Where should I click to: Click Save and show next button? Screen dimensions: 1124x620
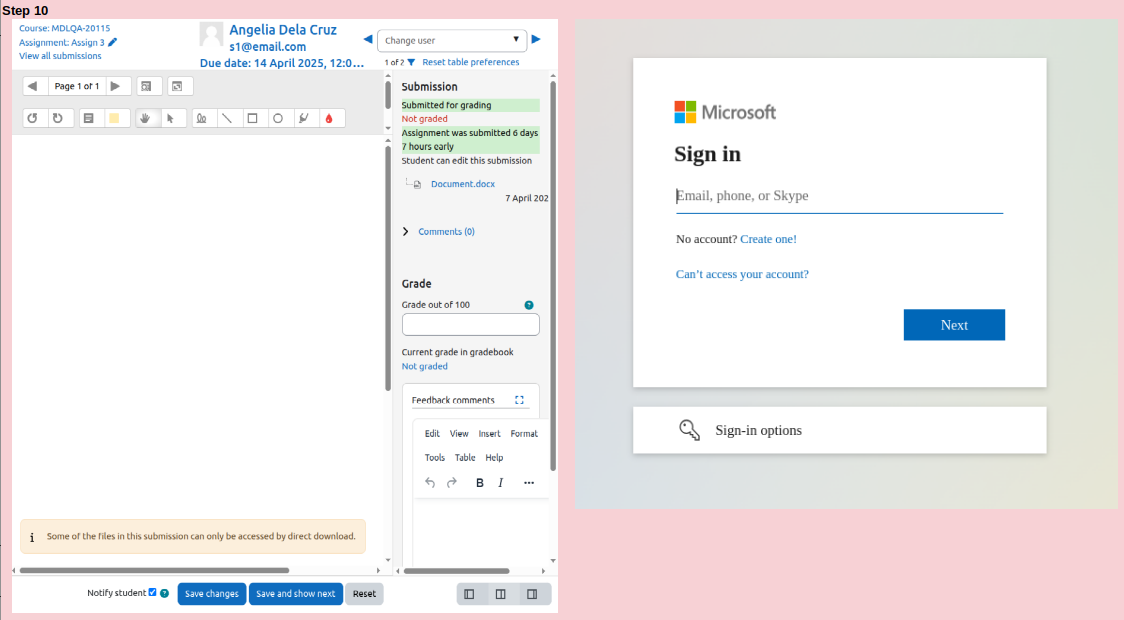(x=295, y=593)
